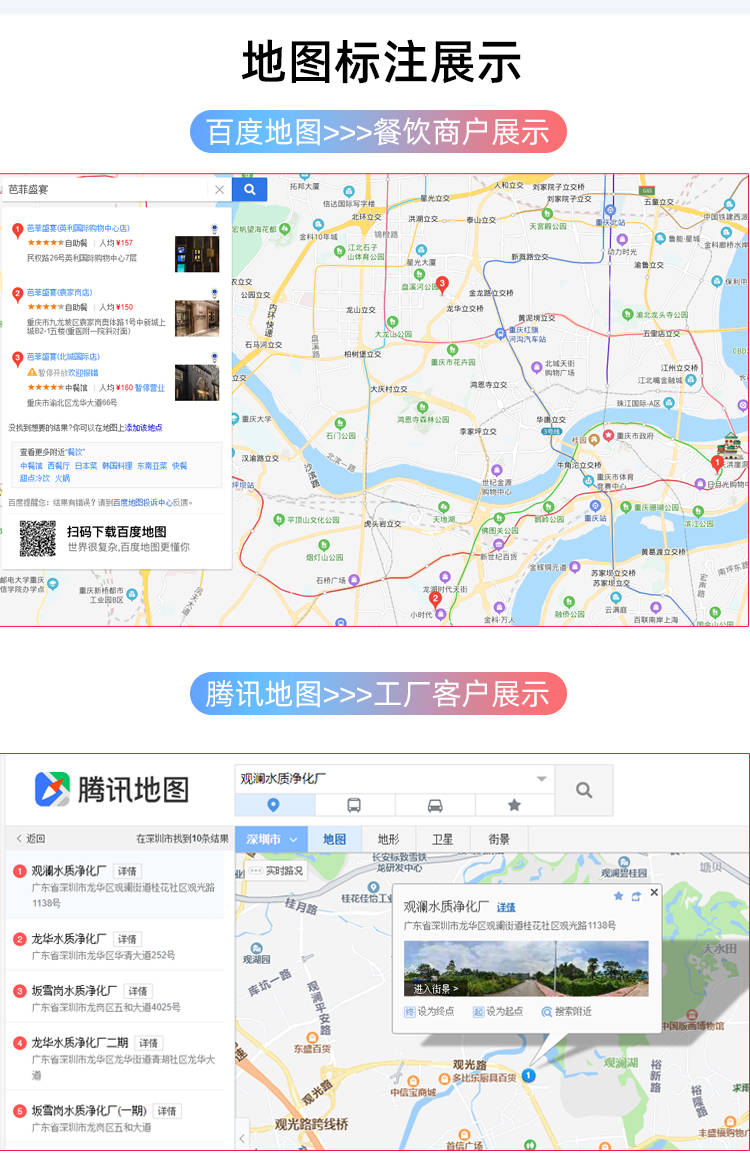Click street view icon of first Baidu result

[214, 229]
